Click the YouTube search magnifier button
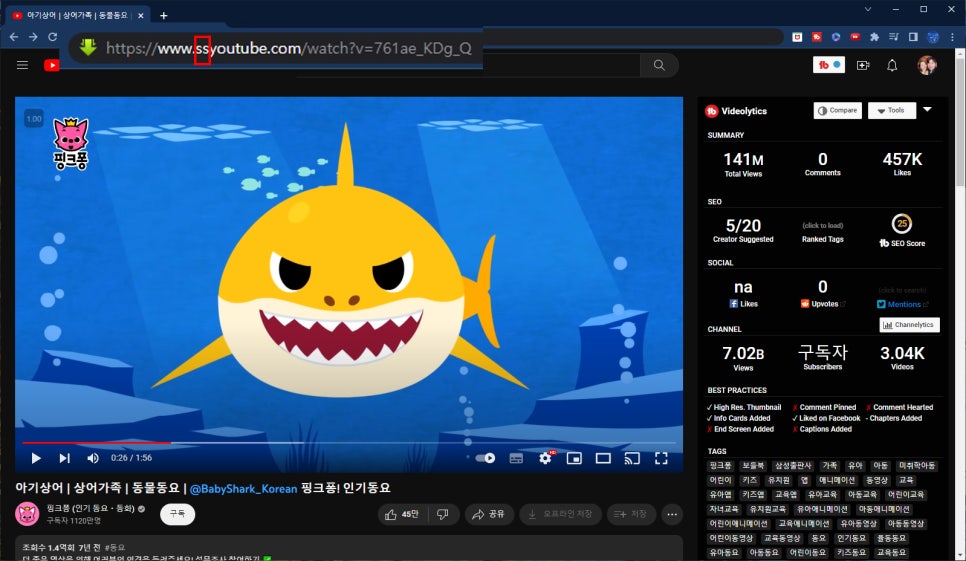The width and height of the screenshot is (966, 561). tap(659, 65)
